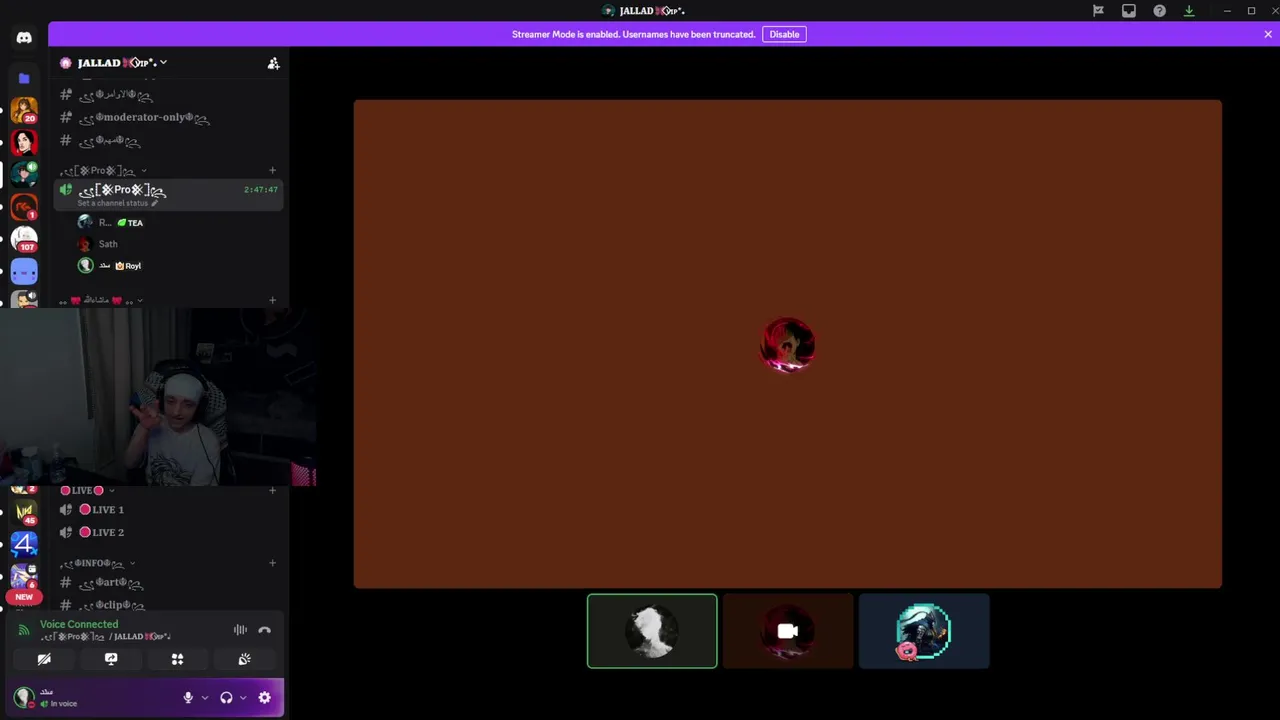Image resolution: width=1280 pixels, height=720 pixels.
Task: Open text channel above moderator-only
Action: pos(168,95)
